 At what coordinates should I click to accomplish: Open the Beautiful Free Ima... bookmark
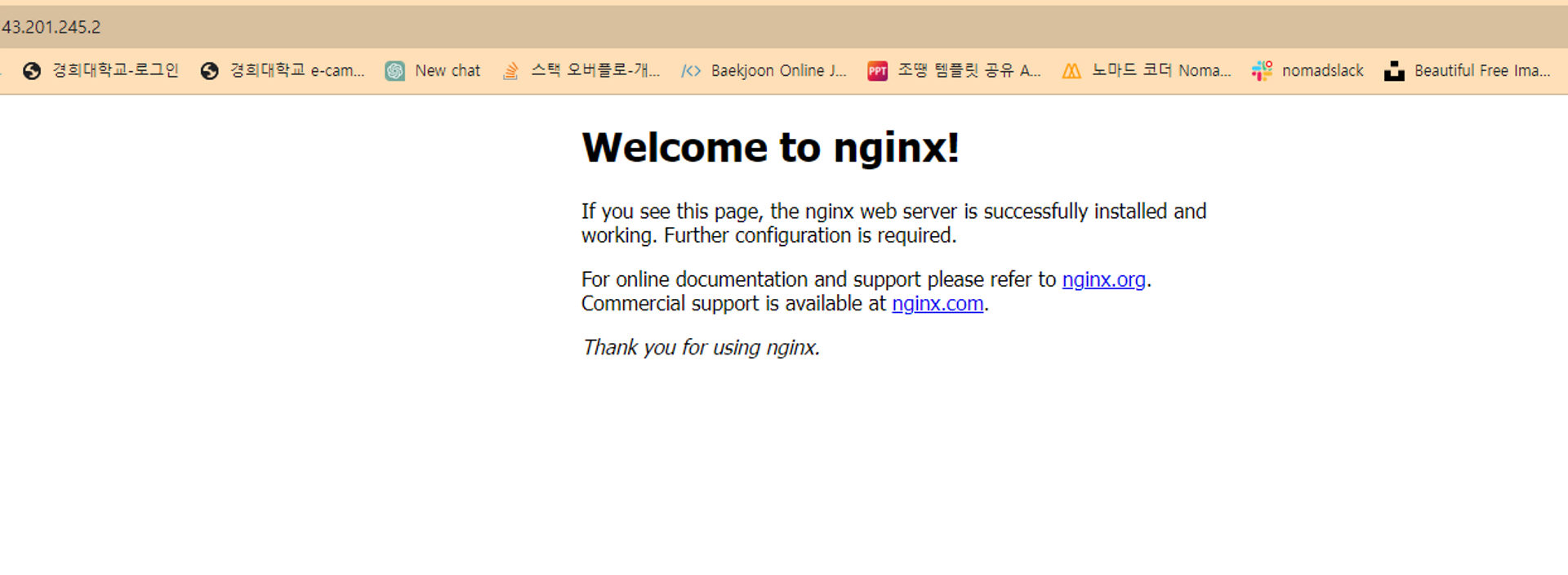pos(1482,70)
